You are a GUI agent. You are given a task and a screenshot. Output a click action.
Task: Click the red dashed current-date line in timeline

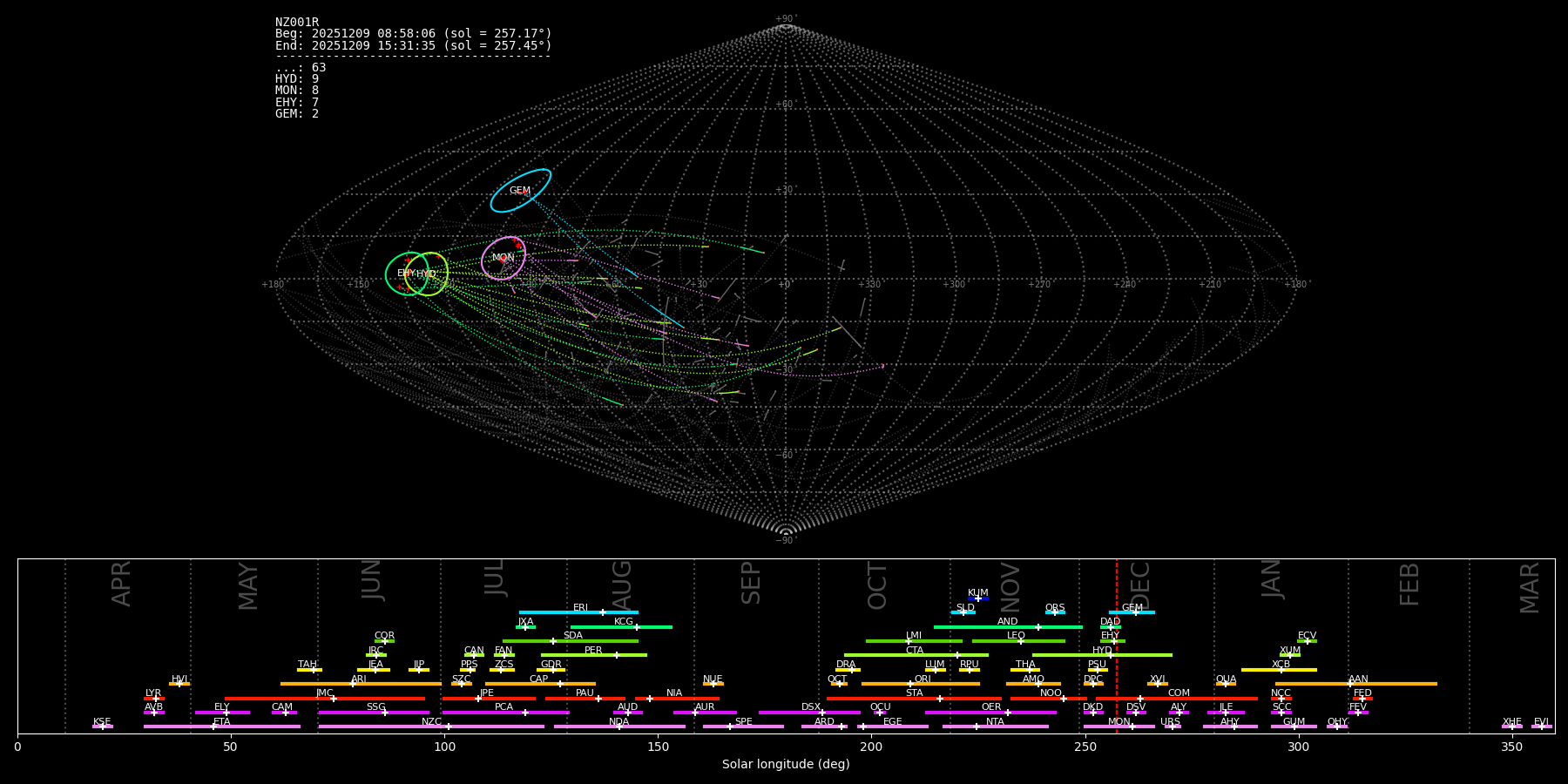[1117, 645]
